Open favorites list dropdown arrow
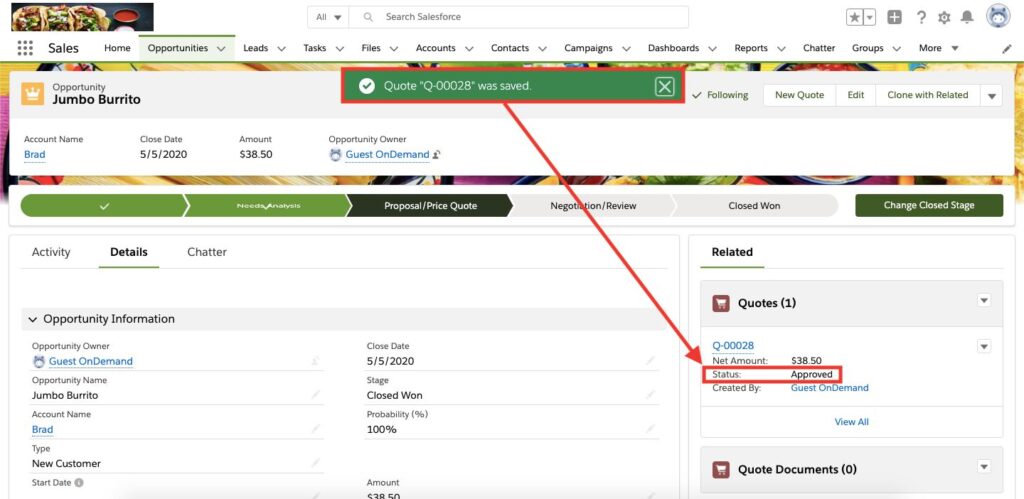The image size is (1024, 499). [x=869, y=18]
